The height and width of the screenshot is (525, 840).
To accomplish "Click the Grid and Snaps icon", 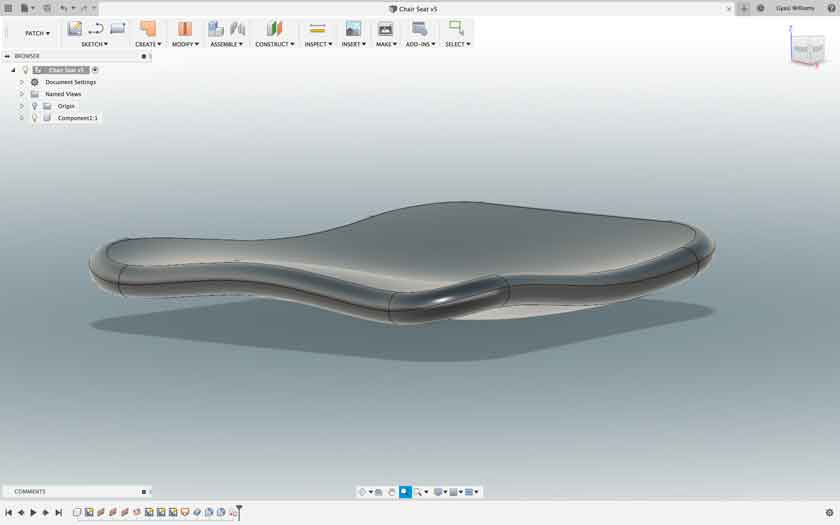I will click(454, 492).
